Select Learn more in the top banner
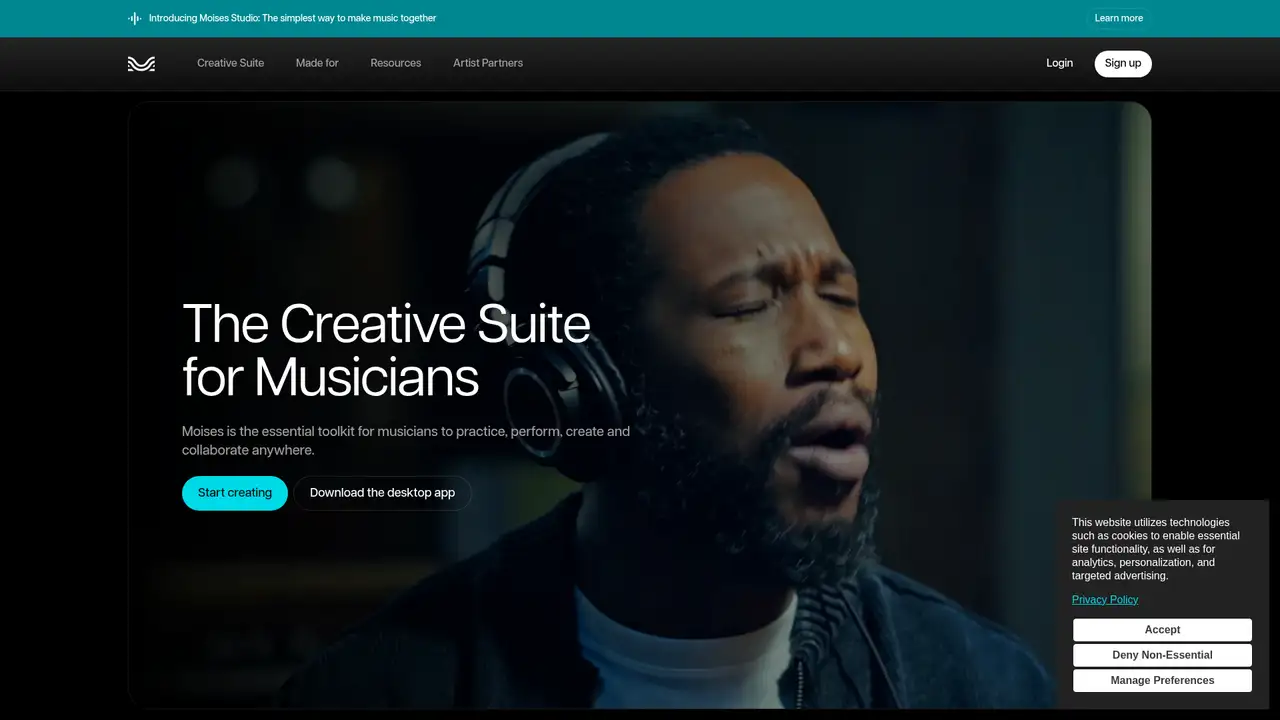This screenshot has height=720, width=1280. 1119,18
